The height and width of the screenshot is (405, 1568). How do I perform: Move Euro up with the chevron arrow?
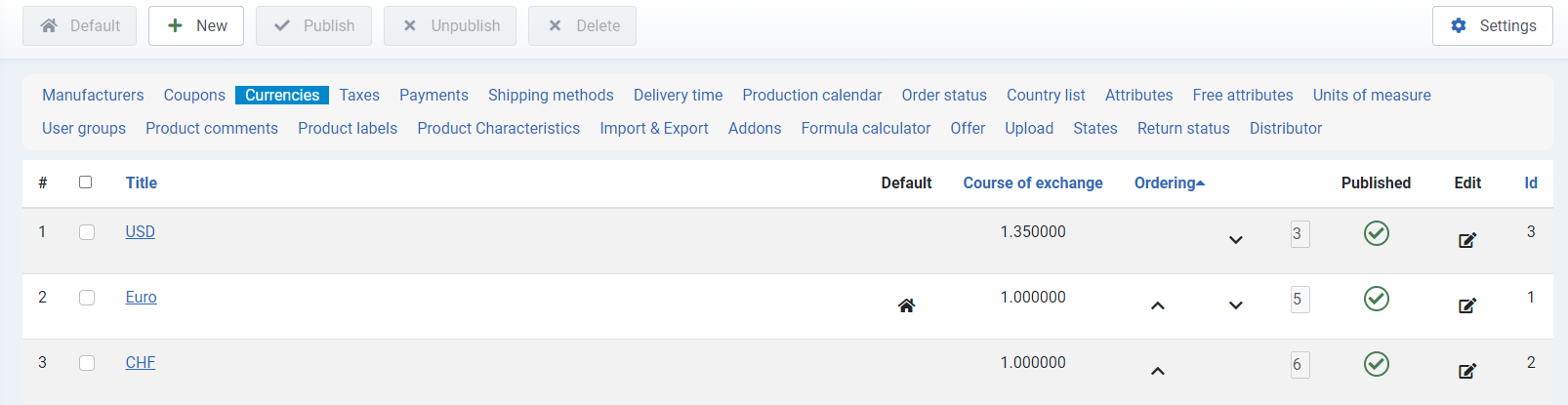point(1158,305)
